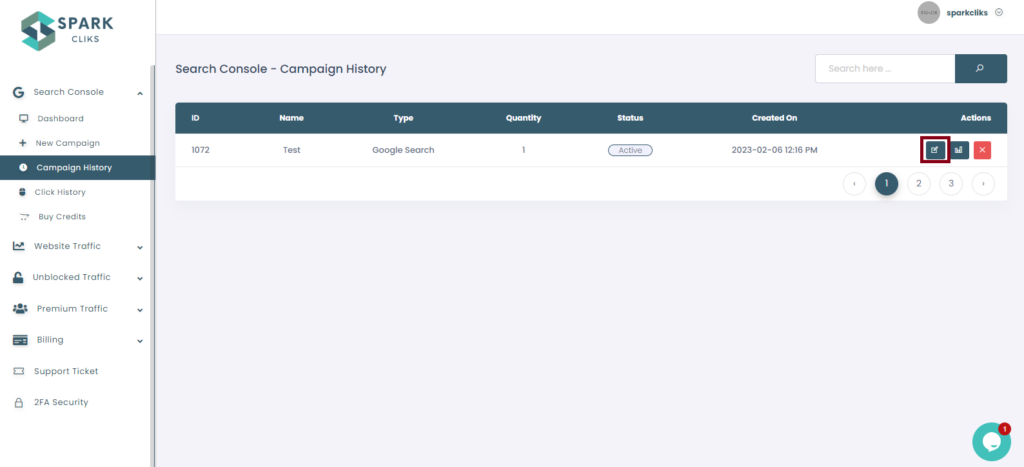
Task: Click the Website Traffic chart icon
Action: (x=19, y=246)
